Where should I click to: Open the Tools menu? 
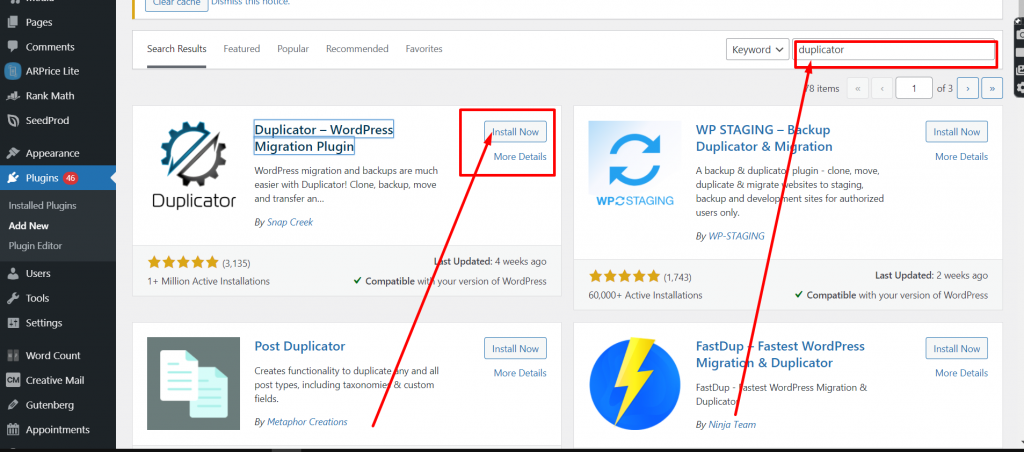click(37, 299)
